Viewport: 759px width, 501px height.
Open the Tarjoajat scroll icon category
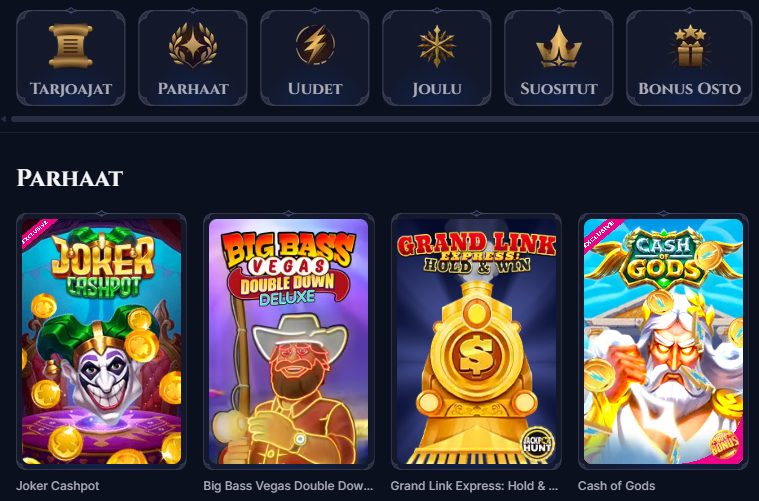[71, 46]
